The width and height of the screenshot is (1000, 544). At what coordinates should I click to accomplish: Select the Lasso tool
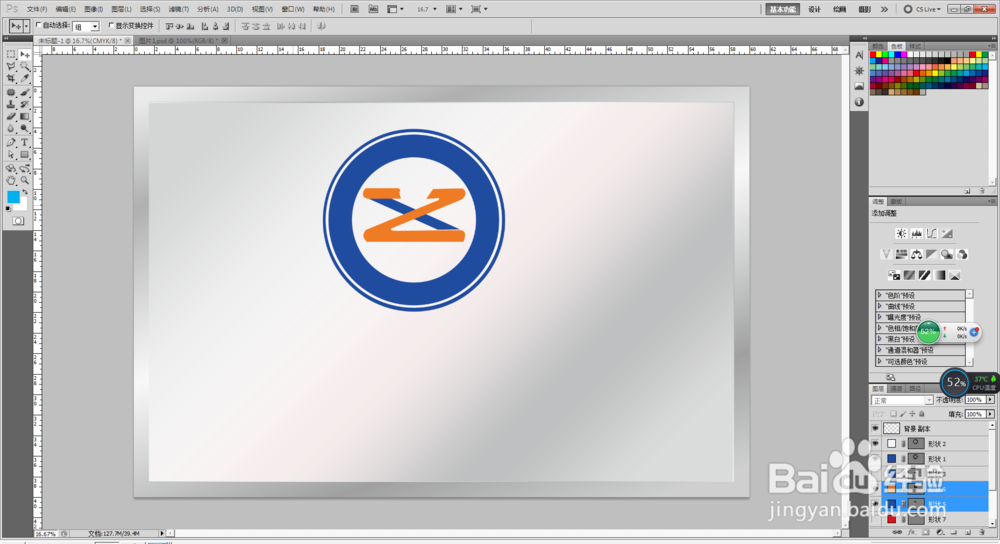[11, 66]
